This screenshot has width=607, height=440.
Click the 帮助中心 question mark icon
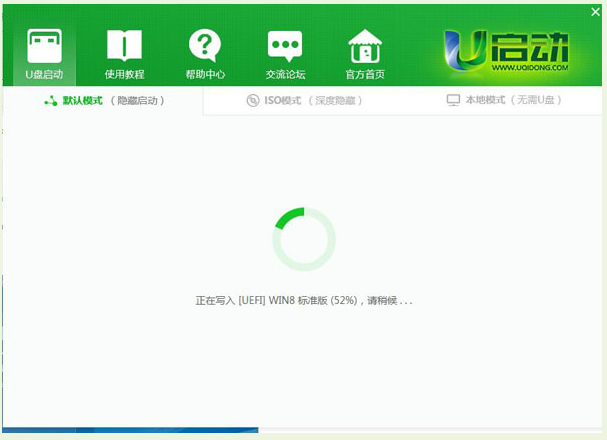pyautogui.click(x=204, y=46)
